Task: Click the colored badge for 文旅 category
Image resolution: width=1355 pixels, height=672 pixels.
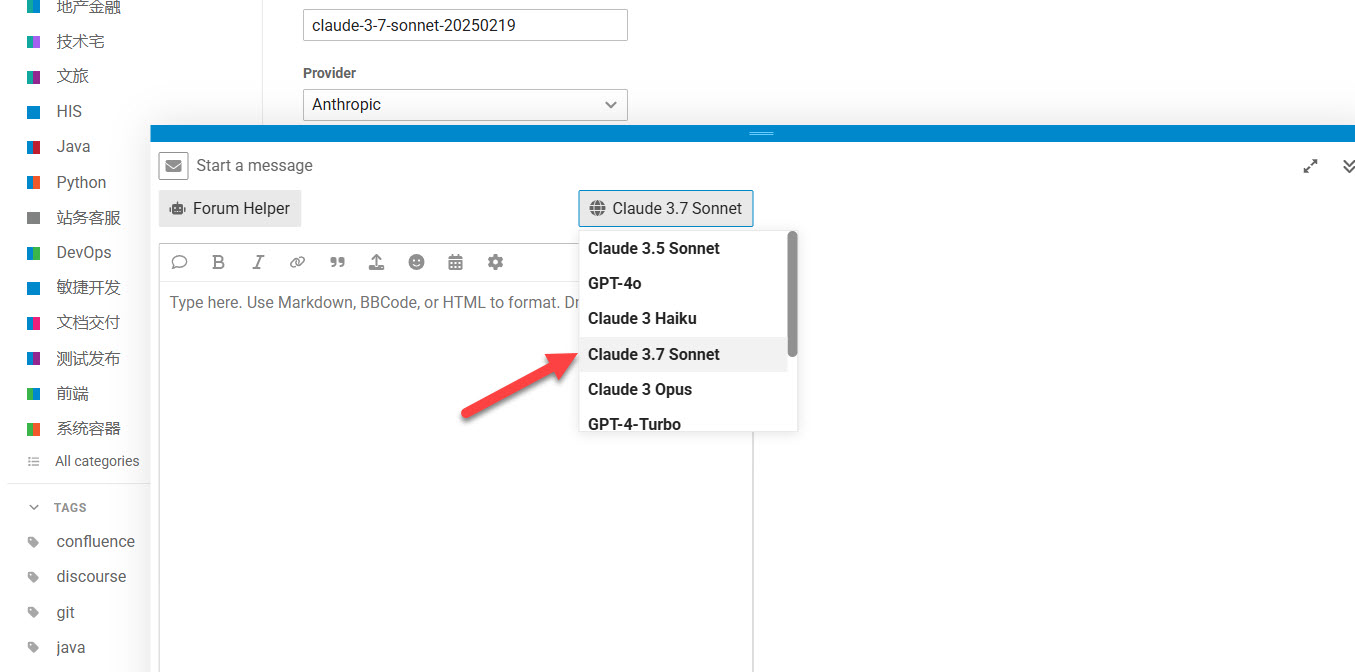Action: pyautogui.click(x=34, y=76)
